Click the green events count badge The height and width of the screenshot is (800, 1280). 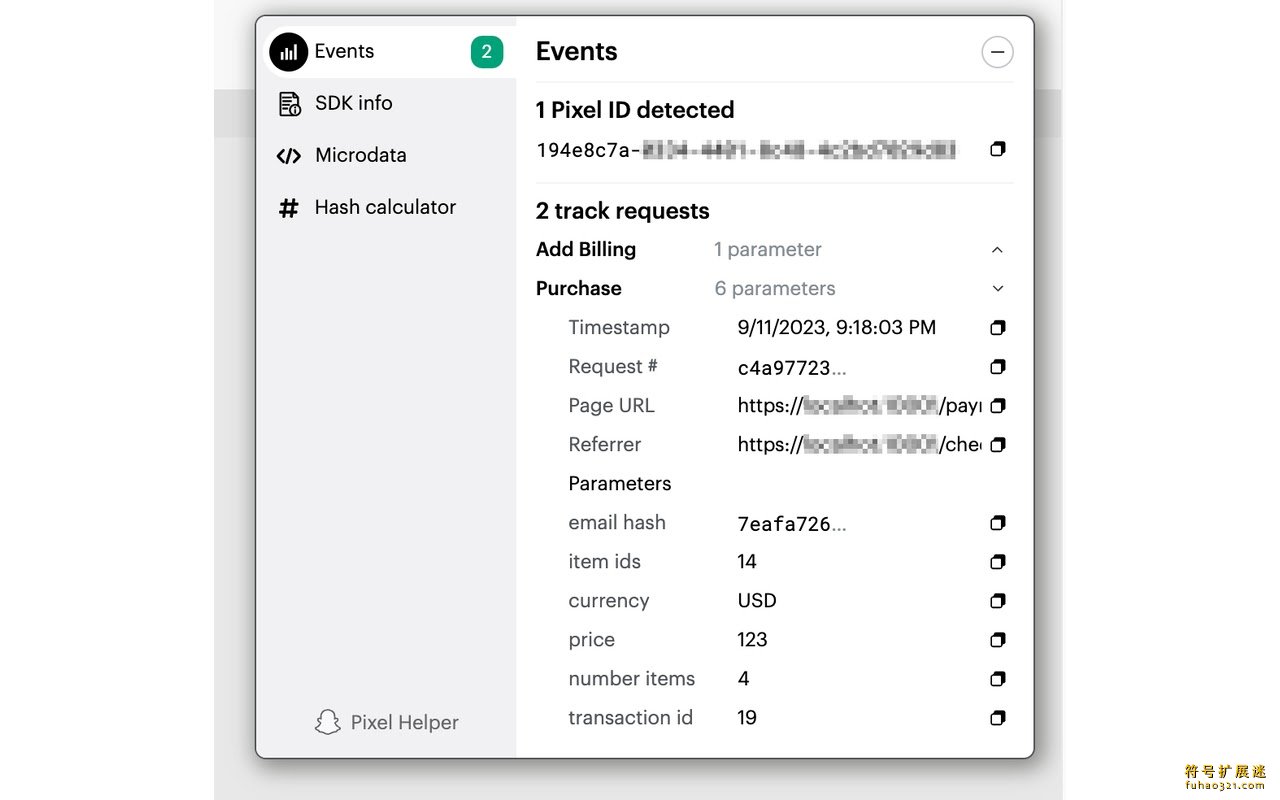point(487,52)
